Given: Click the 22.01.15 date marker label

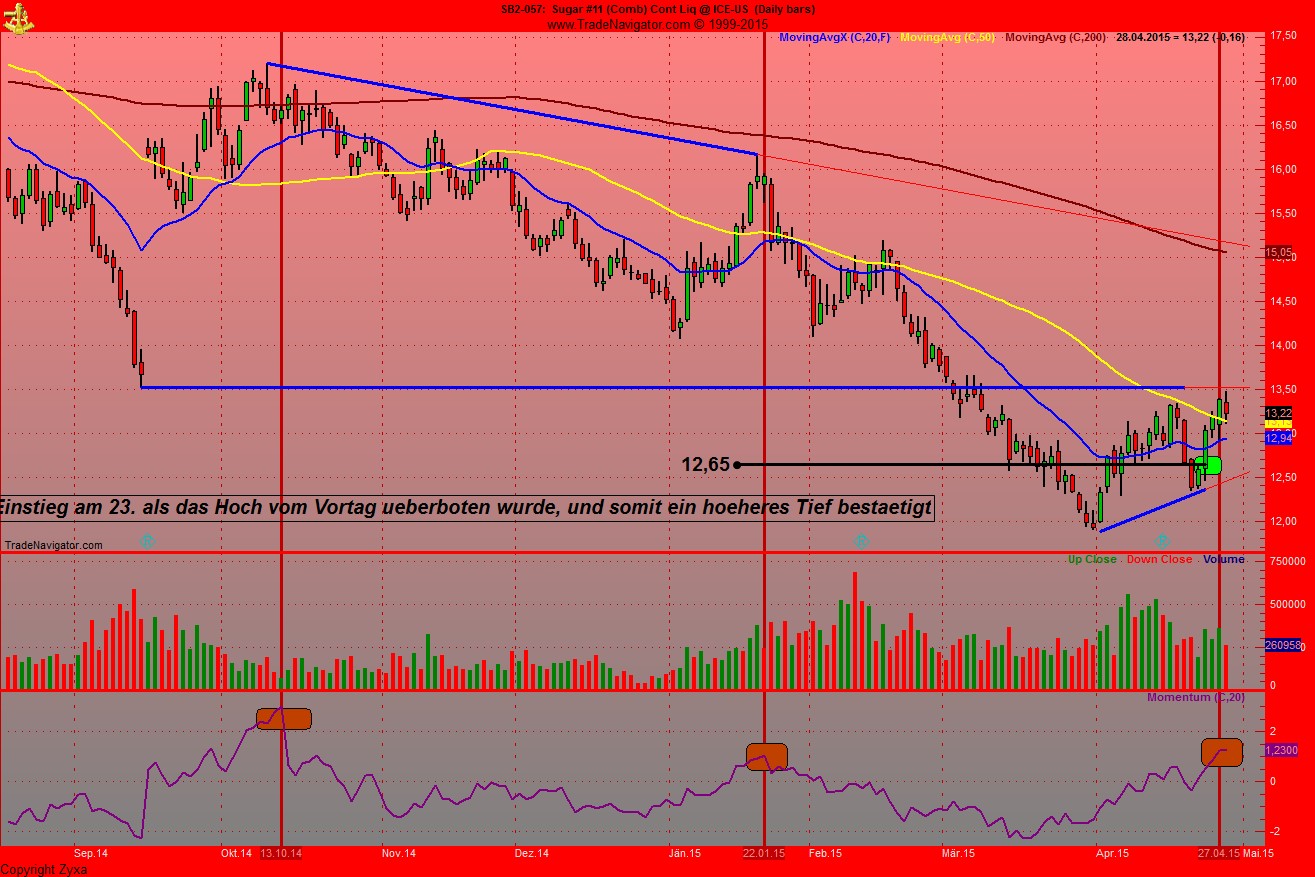Looking at the screenshot, I should [x=764, y=854].
